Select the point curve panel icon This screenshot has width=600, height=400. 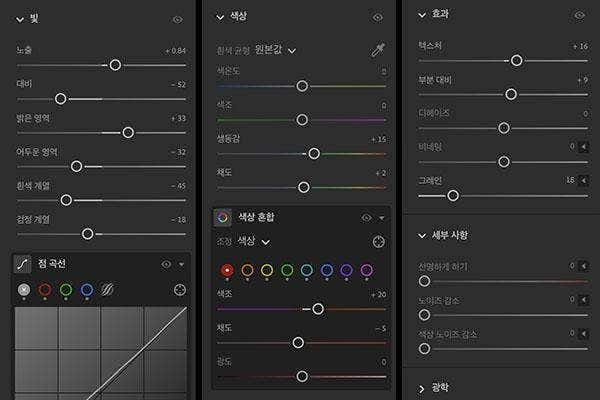pos(22,264)
